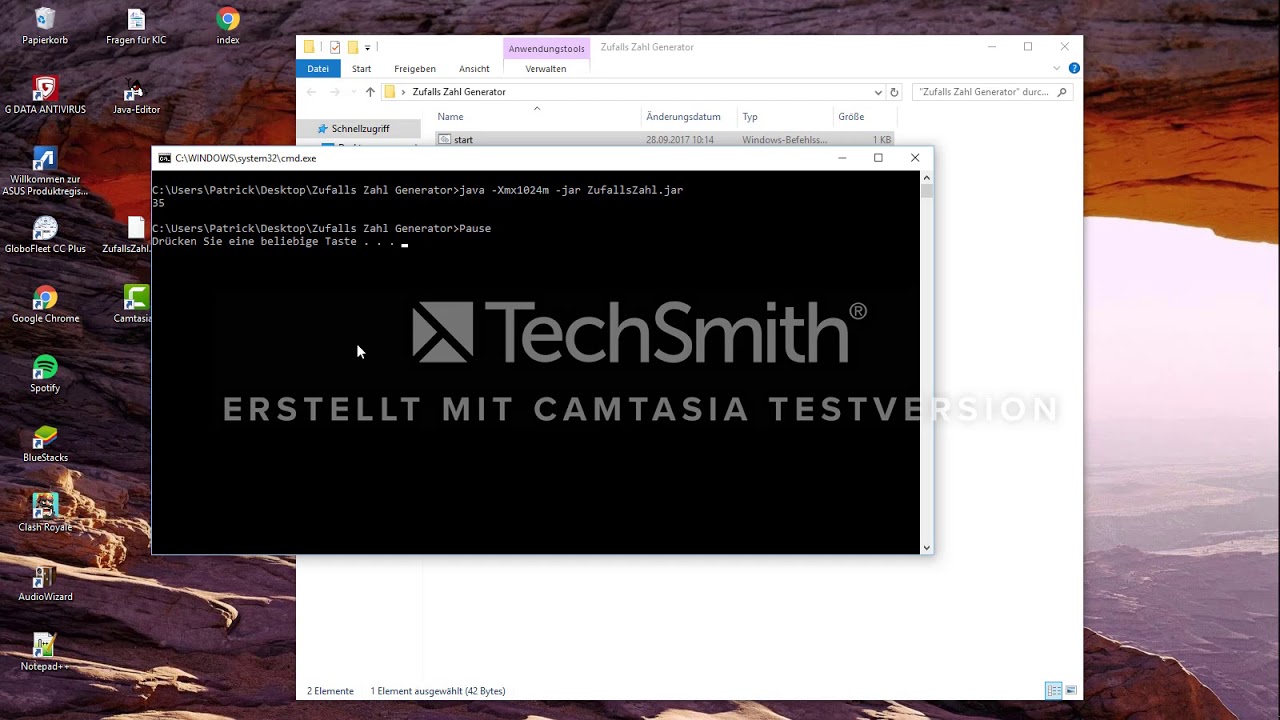Click Zufalls Zahl Generator breadcrumb in address bar
The height and width of the screenshot is (720, 1280).
tap(459, 92)
